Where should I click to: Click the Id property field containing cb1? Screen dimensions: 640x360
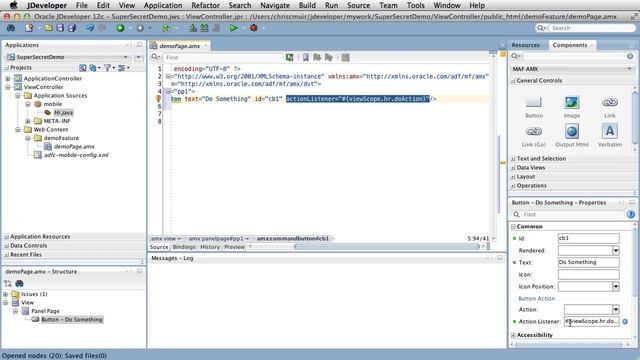coord(588,238)
